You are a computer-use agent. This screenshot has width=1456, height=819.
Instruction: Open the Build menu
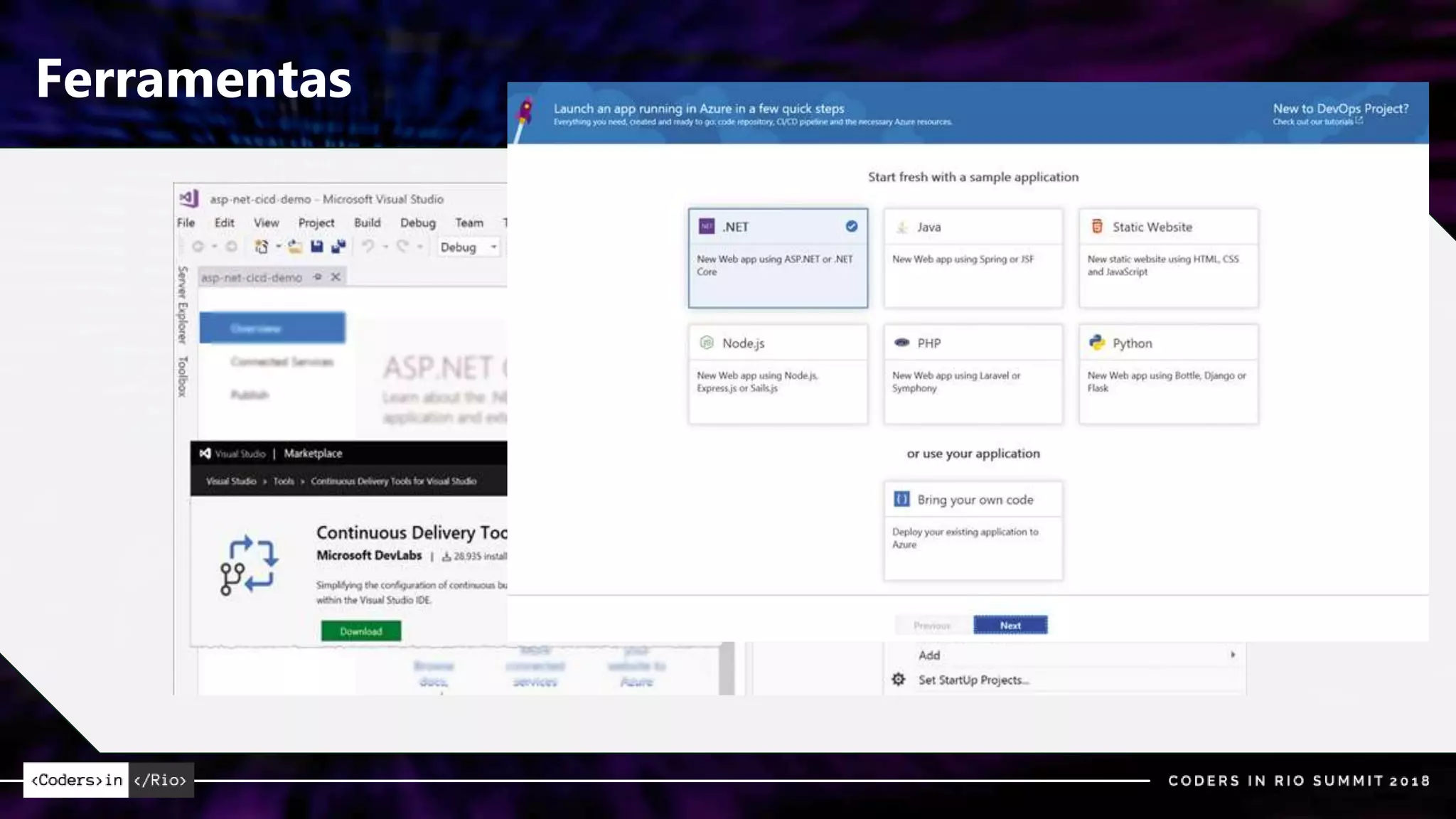[x=368, y=223]
